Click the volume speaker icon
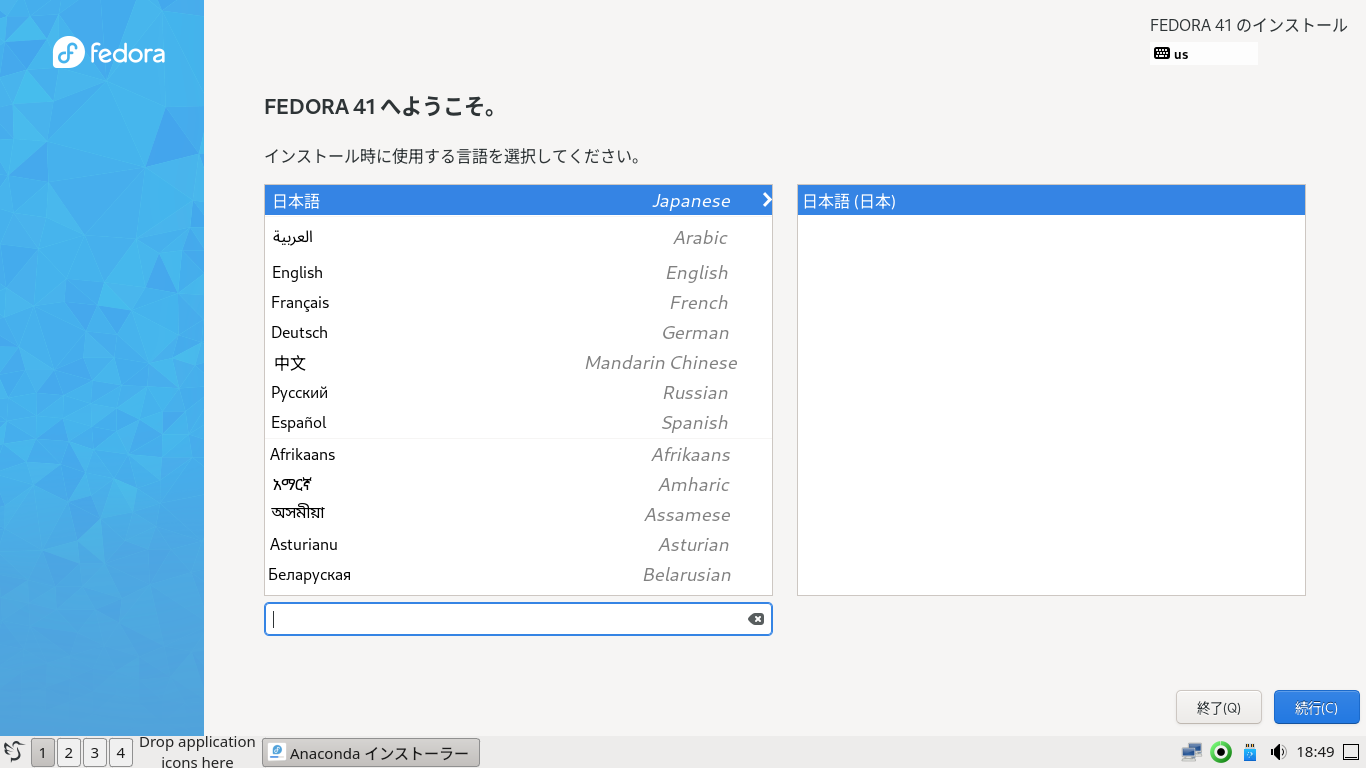Image resolution: width=1366 pixels, height=768 pixels. point(1277,752)
